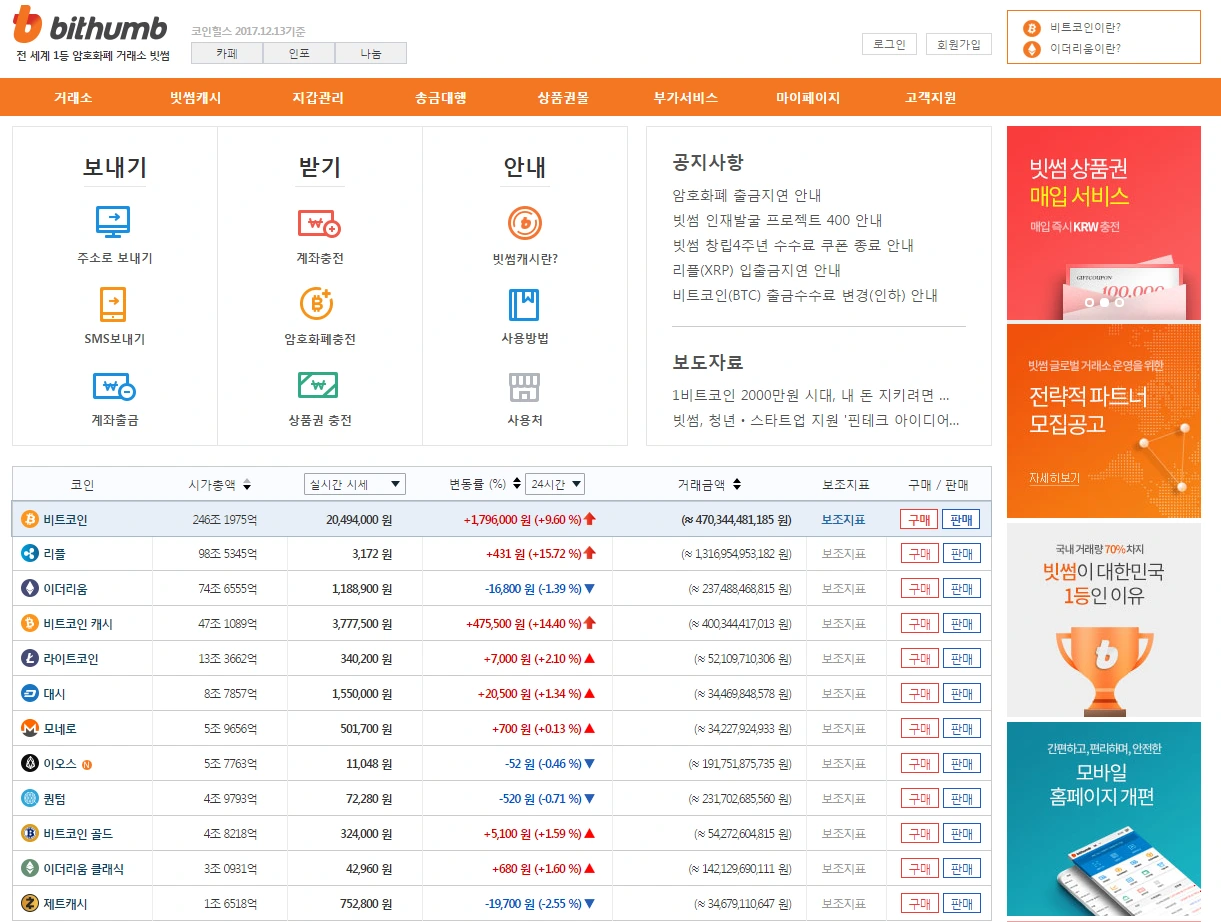Open 보조지표 for 비트코인 row

(x=843, y=519)
